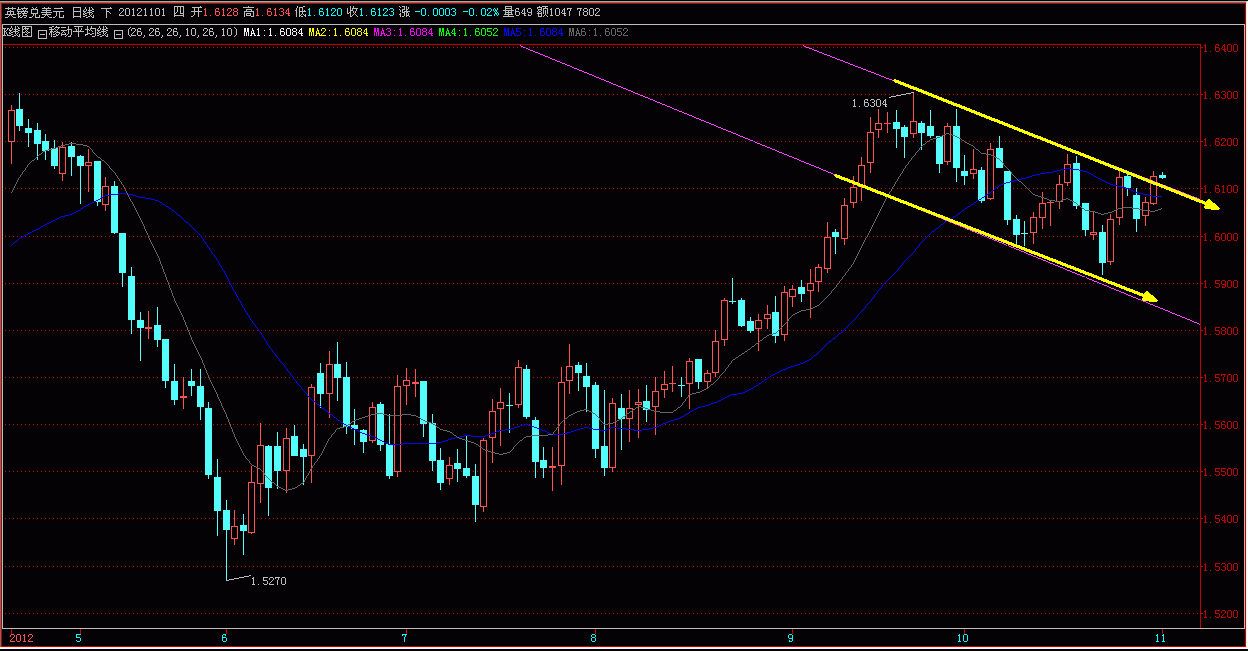This screenshot has height=651, width=1248.
Task: Open the MA parameters (26,26,26,10,26,10)
Action: click(182, 33)
